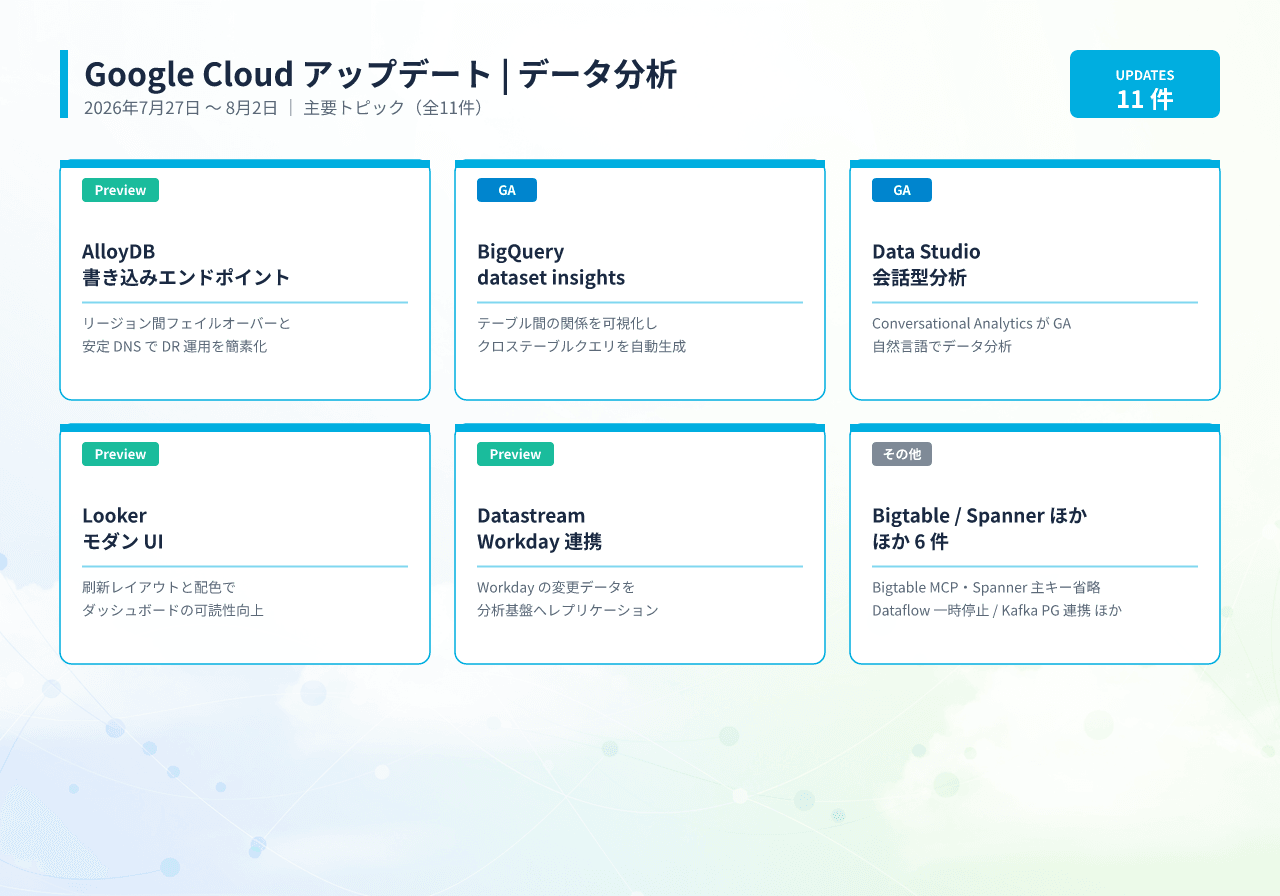This screenshot has width=1280, height=896.
Task: Click テーブル間の関係を可視化し text
Action: point(567,323)
